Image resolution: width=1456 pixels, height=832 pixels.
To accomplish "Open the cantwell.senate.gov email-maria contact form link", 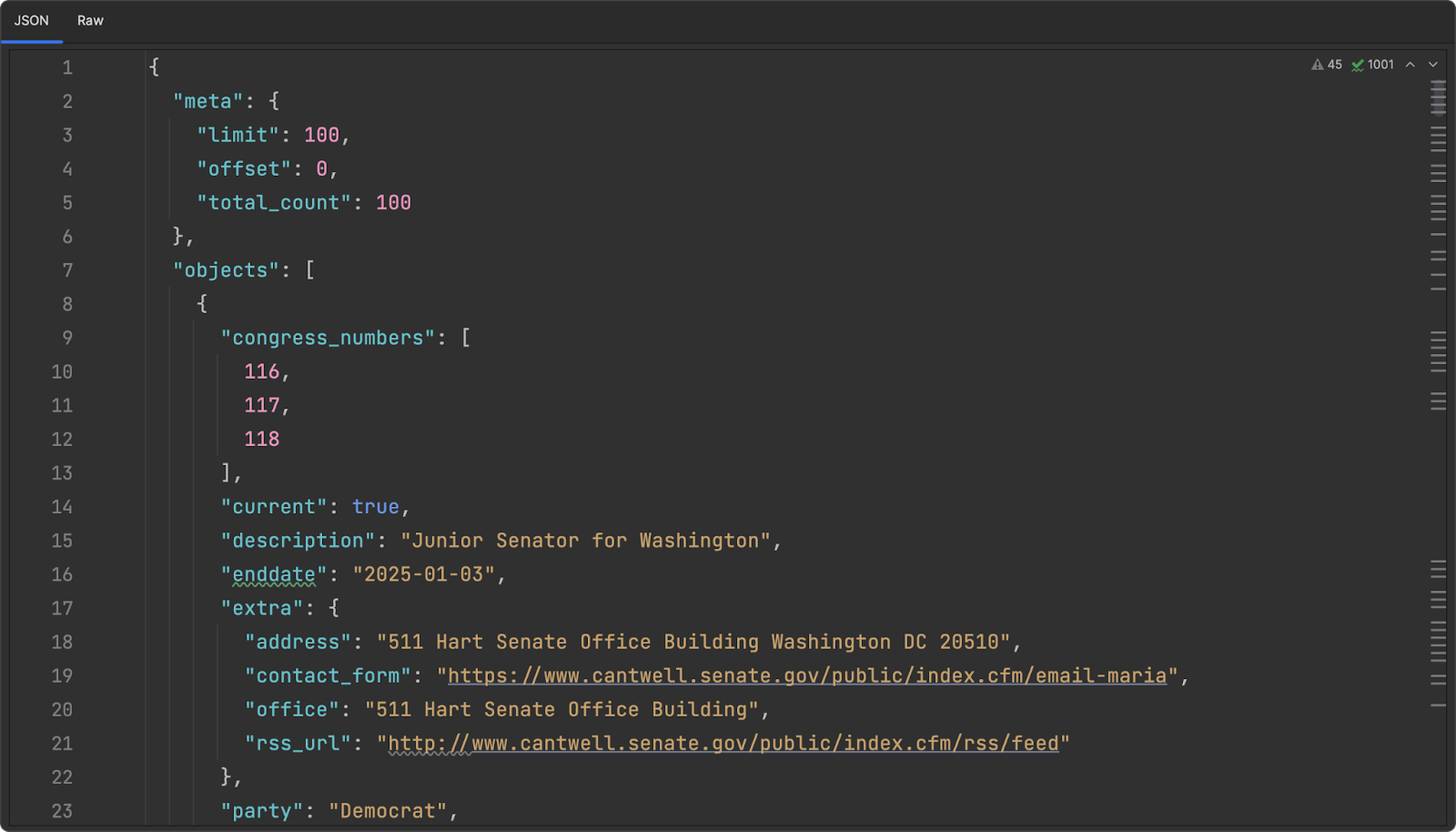I will click(x=807, y=675).
